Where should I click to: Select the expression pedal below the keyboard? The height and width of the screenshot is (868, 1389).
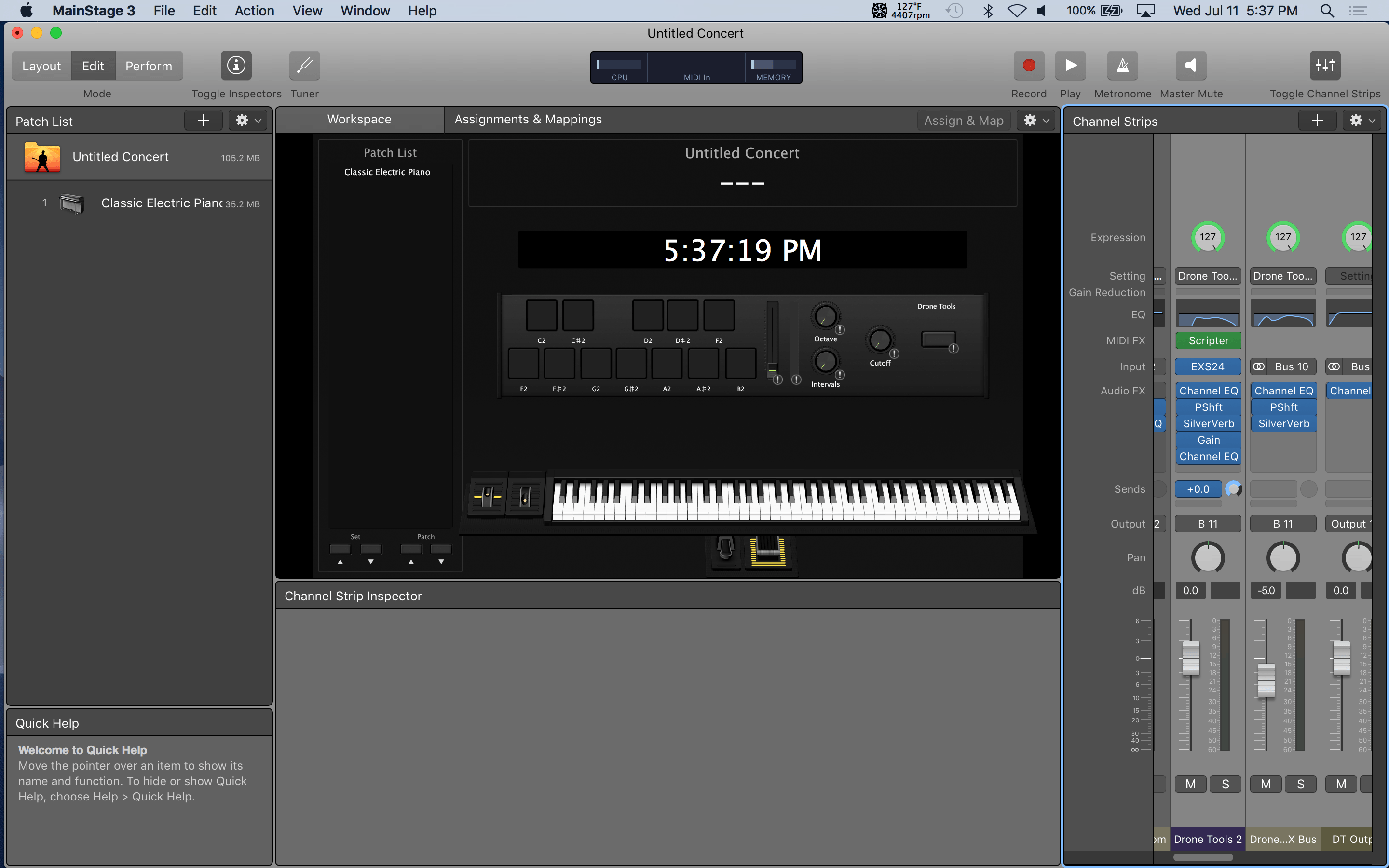769,552
